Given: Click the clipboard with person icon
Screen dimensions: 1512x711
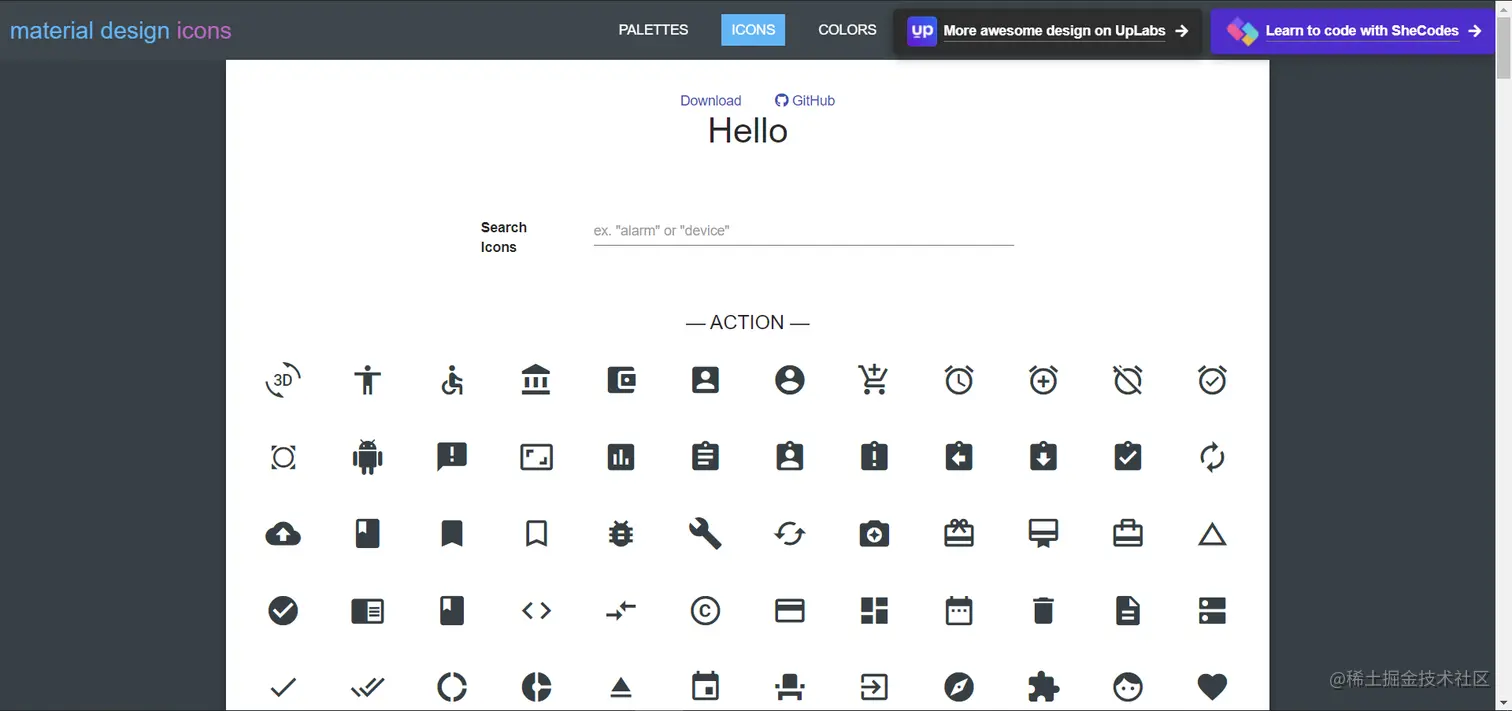Looking at the screenshot, I should point(790,457).
